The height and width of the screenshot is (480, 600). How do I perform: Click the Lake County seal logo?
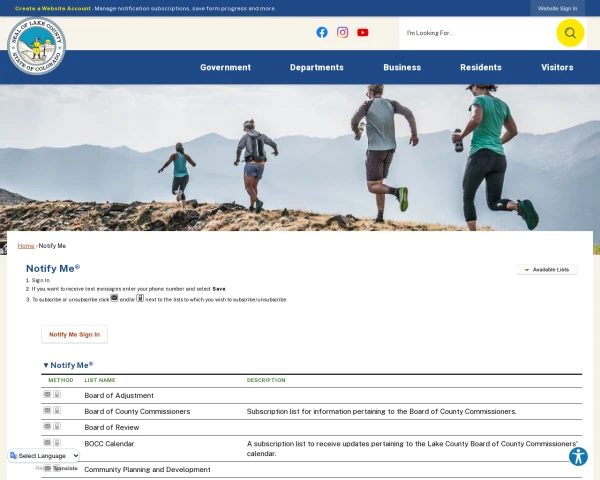coord(36,45)
